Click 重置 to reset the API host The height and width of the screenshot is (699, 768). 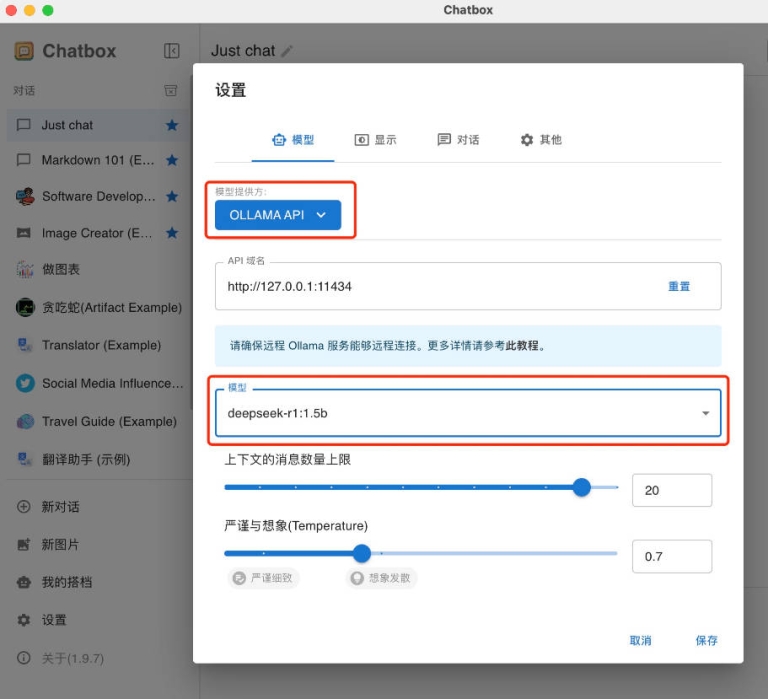point(679,286)
